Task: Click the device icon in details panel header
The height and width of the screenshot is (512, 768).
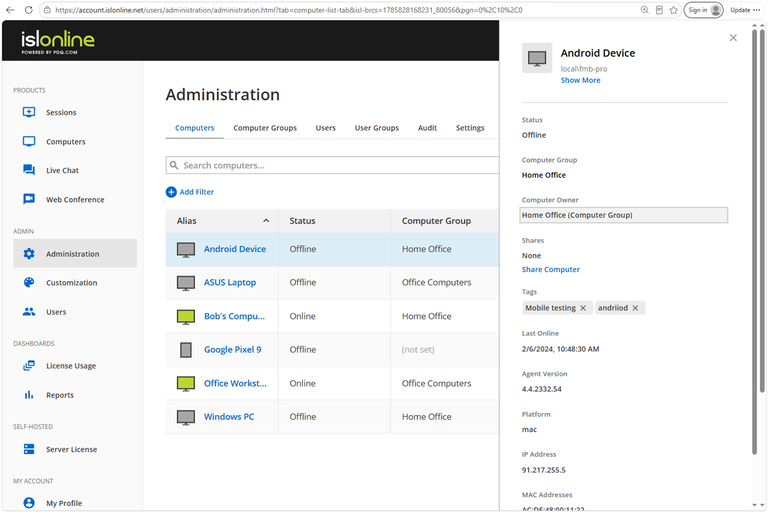Action: pyautogui.click(x=537, y=58)
